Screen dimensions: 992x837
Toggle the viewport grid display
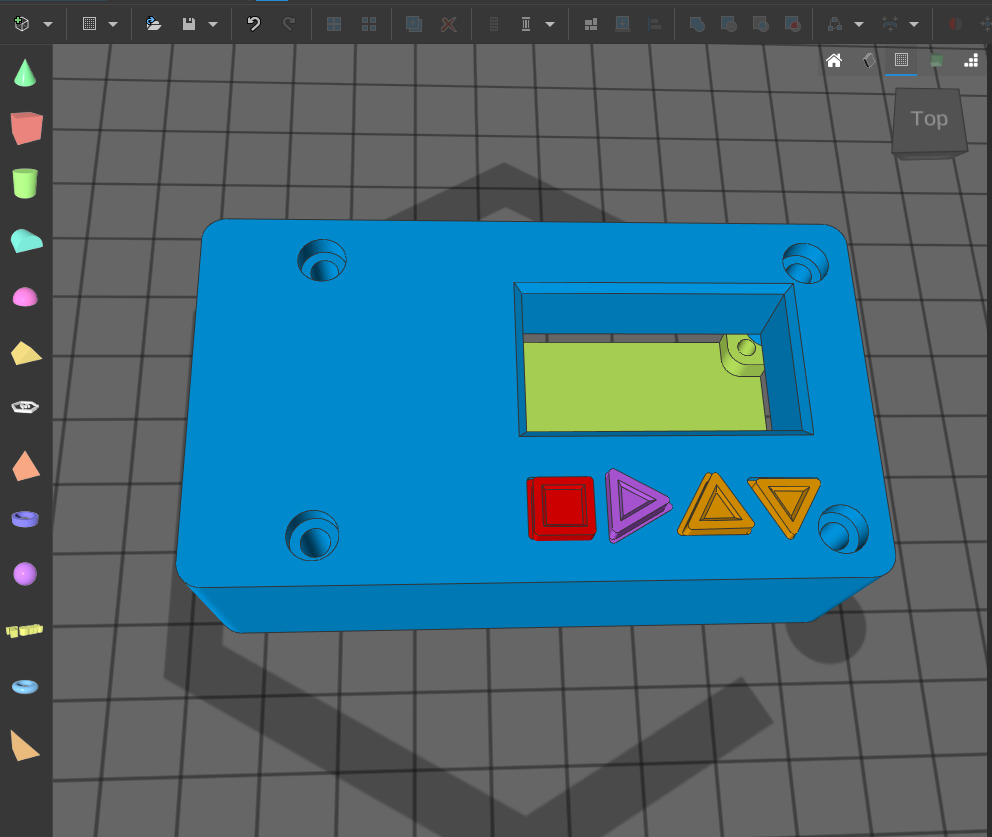(902, 60)
